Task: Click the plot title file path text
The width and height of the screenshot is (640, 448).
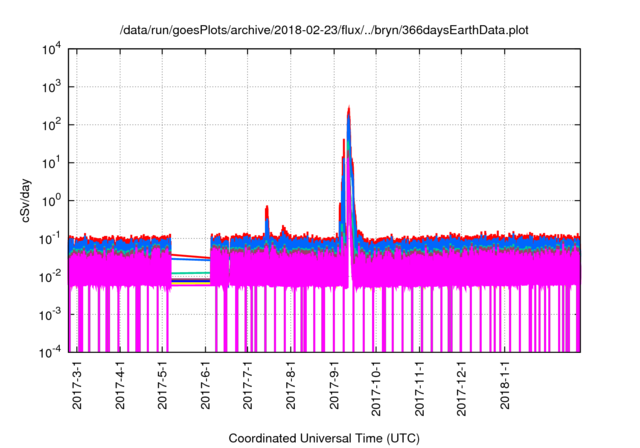Action: click(324, 30)
